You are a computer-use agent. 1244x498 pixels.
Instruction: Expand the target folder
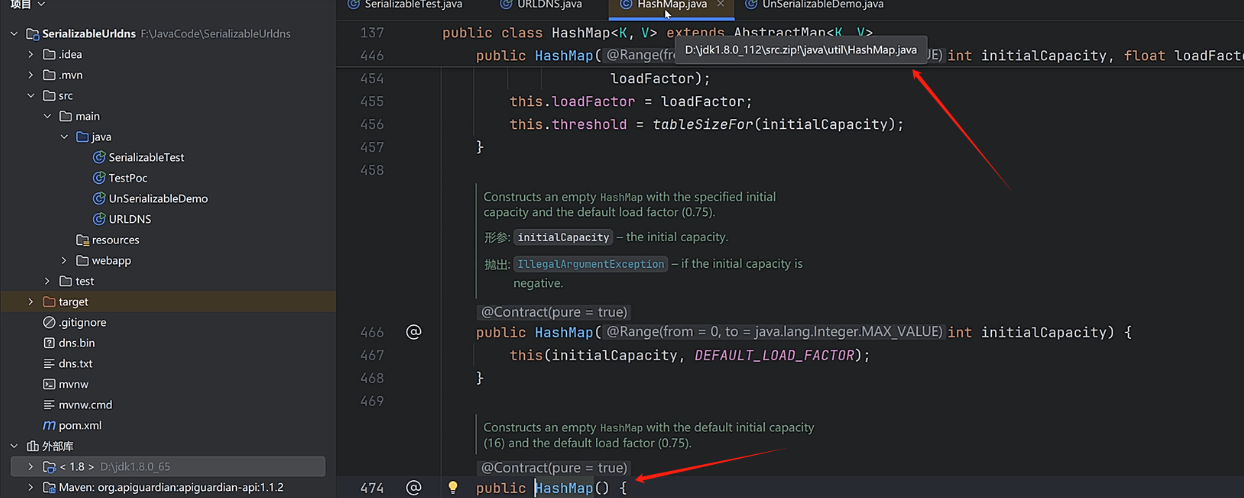(31, 301)
